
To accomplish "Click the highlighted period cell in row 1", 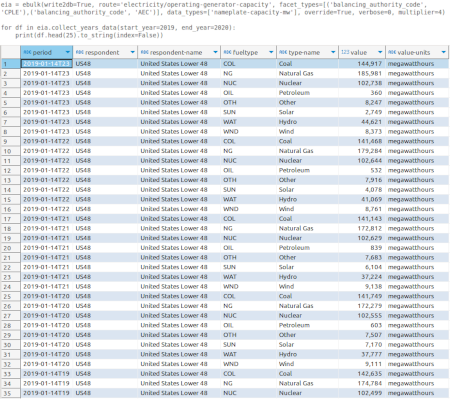I will (47, 64).
